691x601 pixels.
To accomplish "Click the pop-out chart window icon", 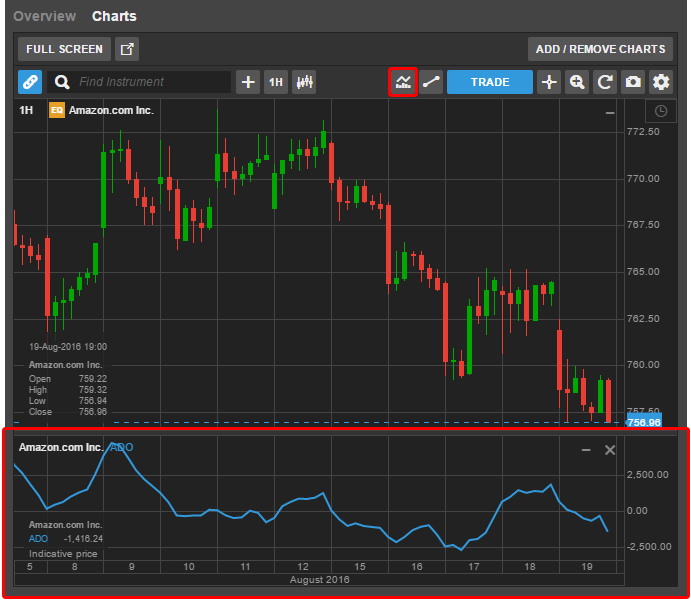I will (127, 49).
